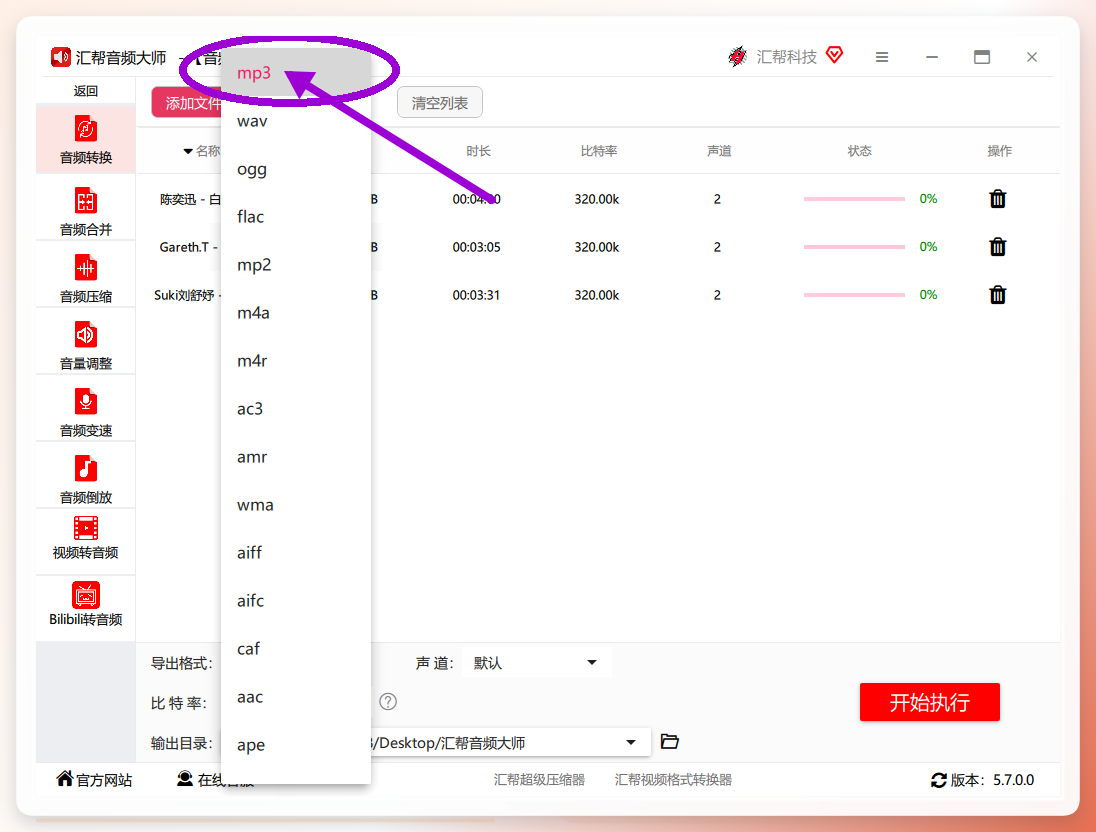Click version text 5.7.0.0
The width and height of the screenshot is (1096, 832).
tap(1014, 780)
